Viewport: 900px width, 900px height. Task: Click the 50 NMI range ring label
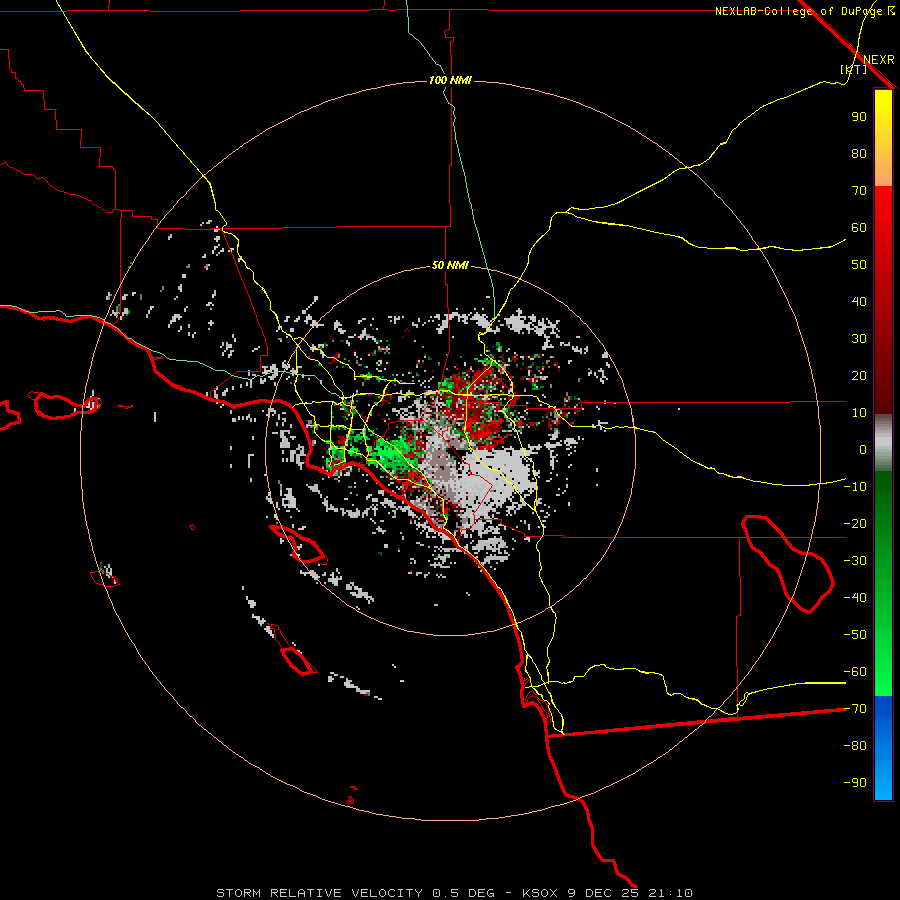pos(450,265)
